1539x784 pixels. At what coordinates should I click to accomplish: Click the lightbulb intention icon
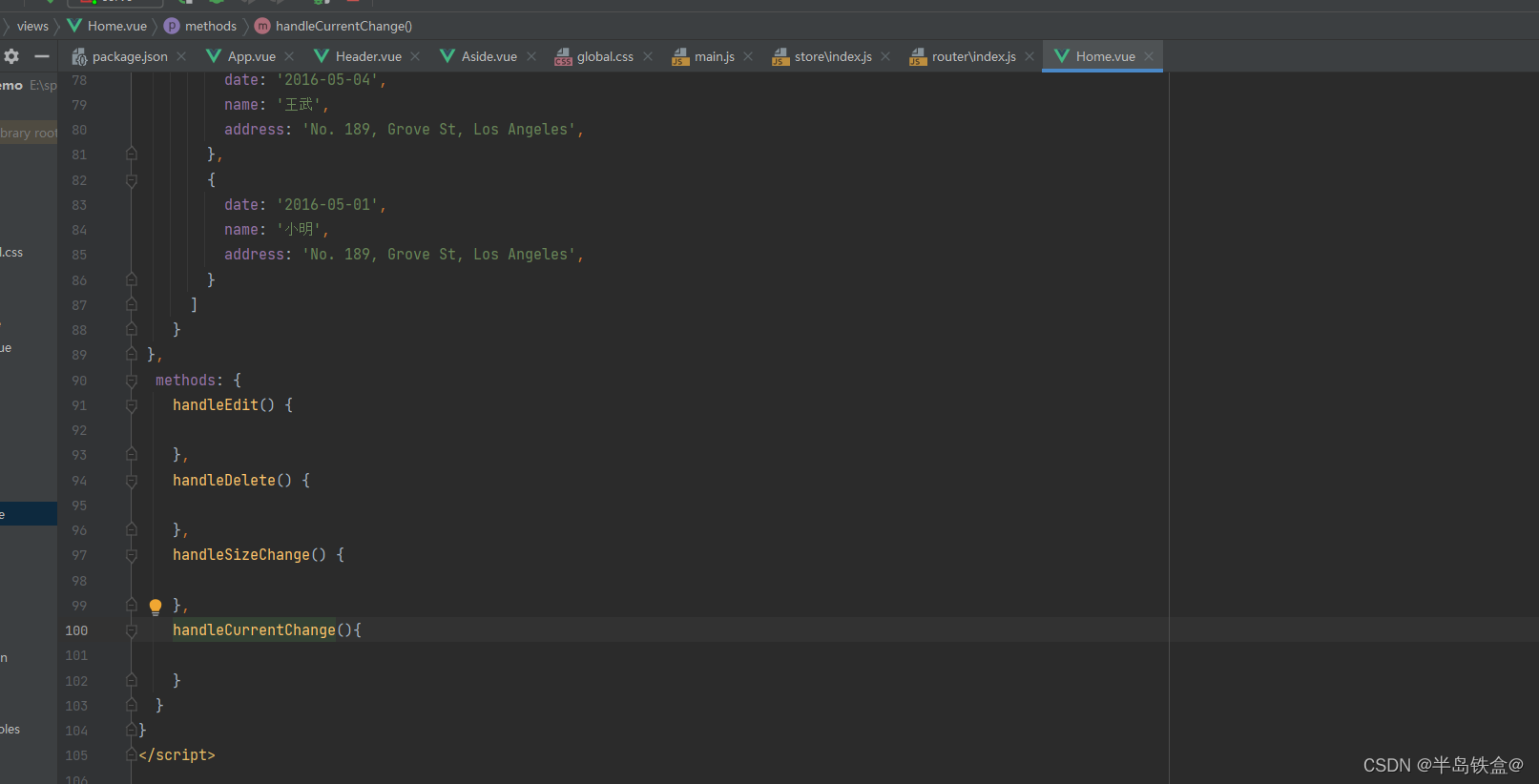156,607
